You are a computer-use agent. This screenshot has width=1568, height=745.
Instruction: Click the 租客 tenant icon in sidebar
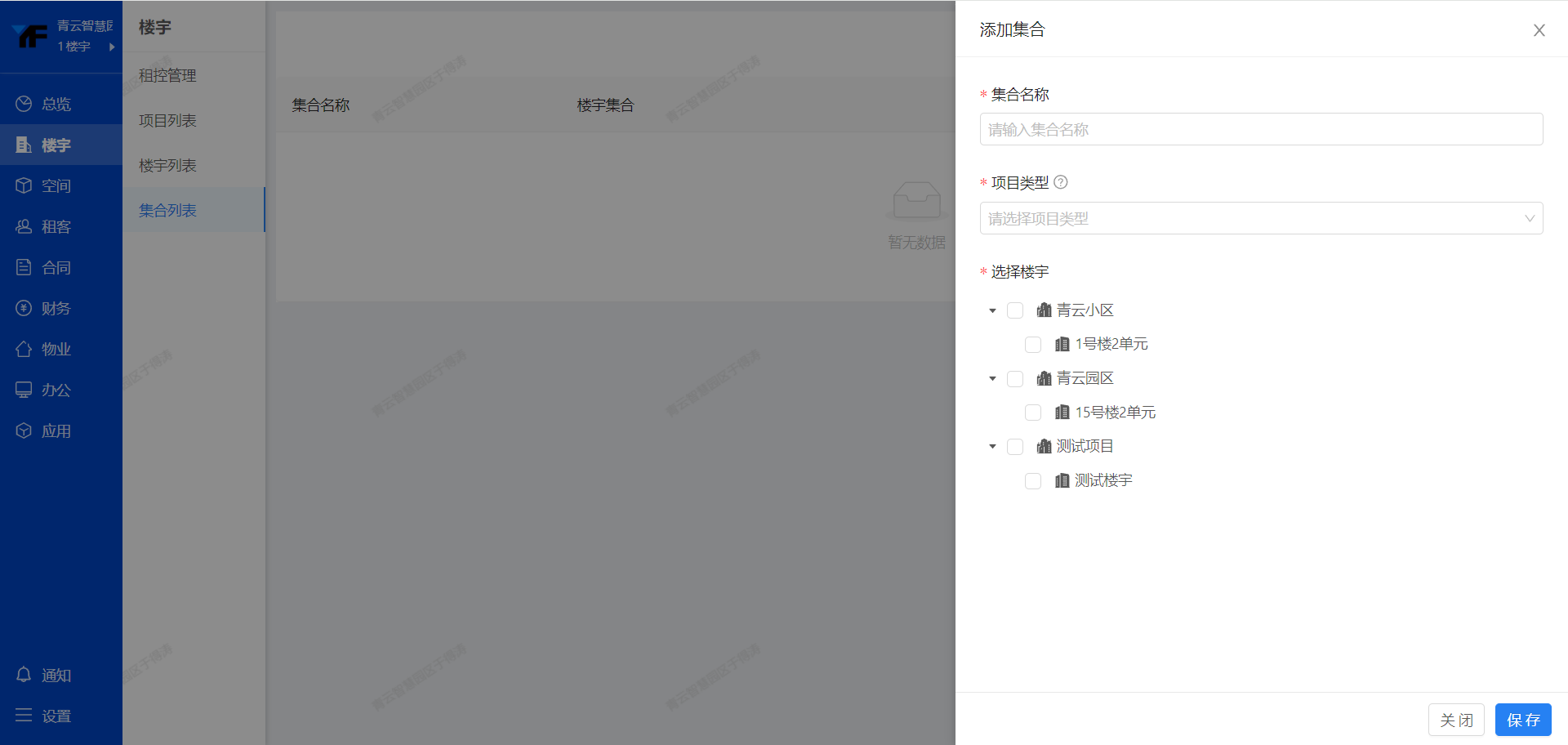coord(24,226)
